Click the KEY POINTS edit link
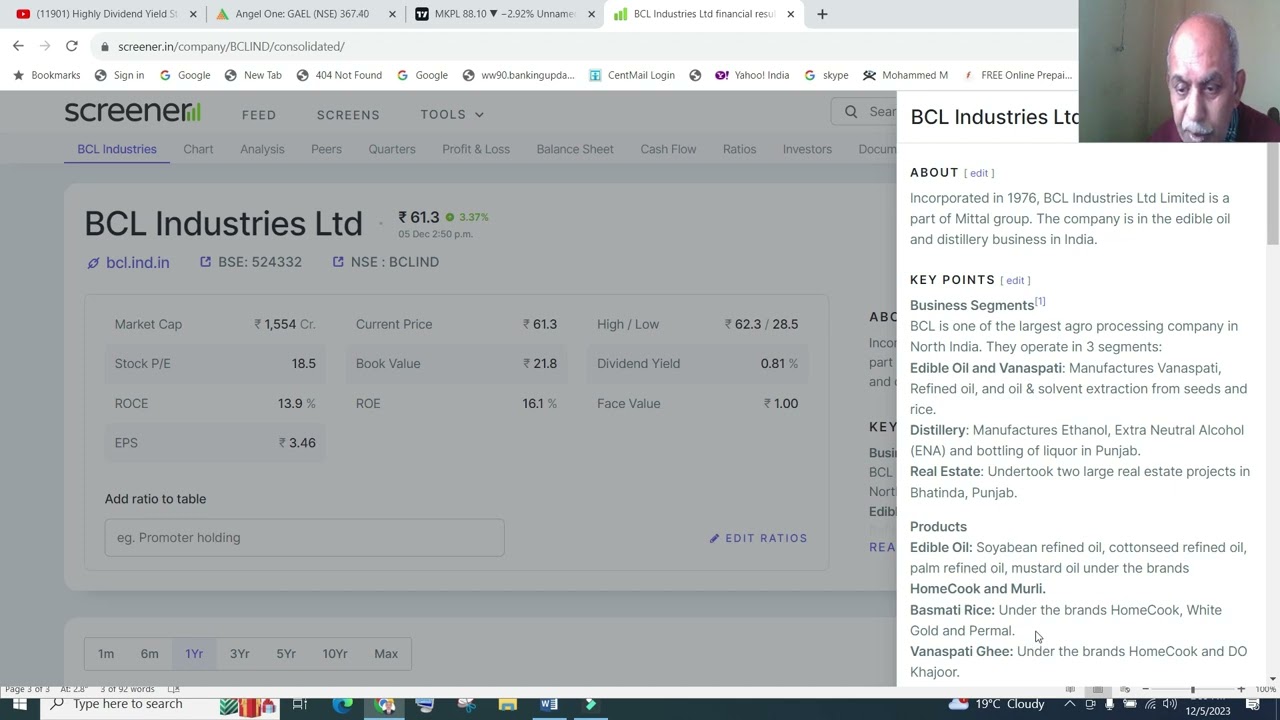 [x=1015, y=280]
